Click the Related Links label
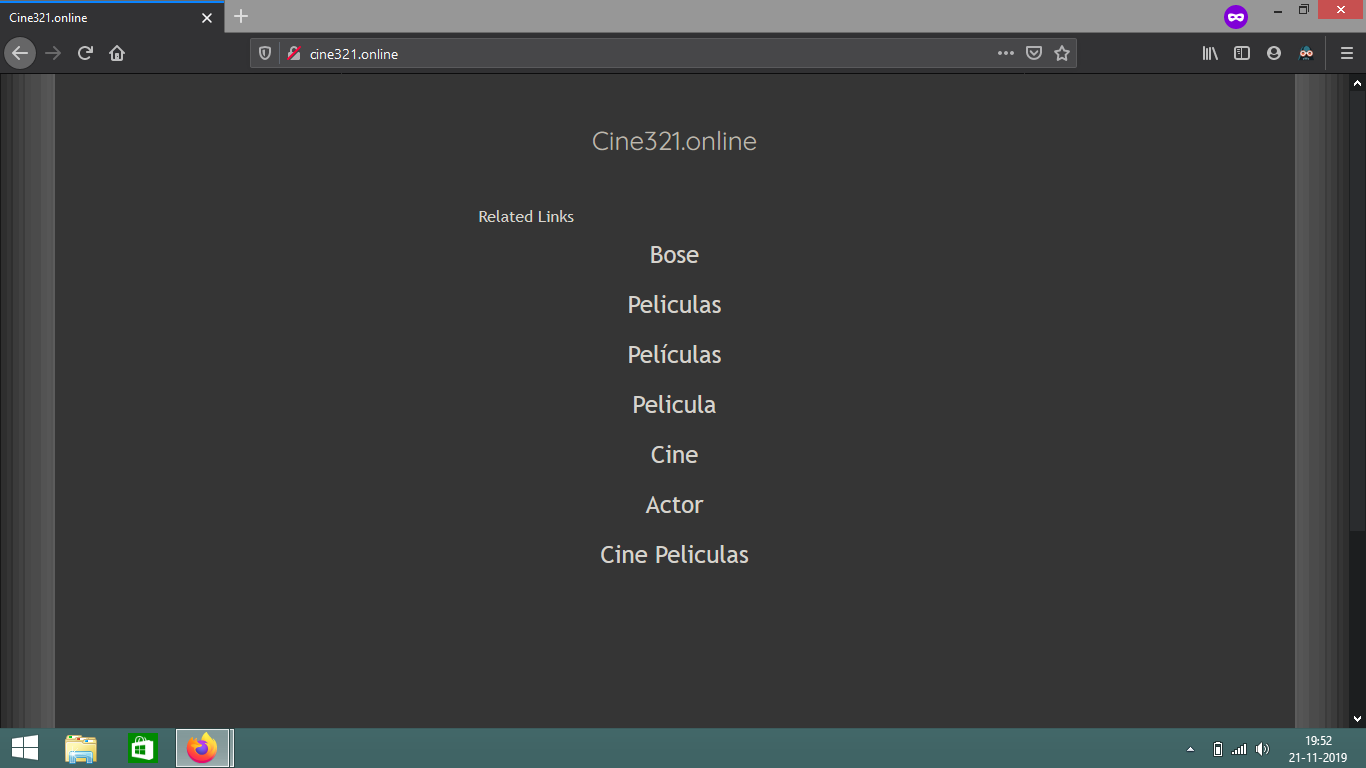Viewport: 1366px width, 768px height. pyautogui.click(x=526, y=217)
